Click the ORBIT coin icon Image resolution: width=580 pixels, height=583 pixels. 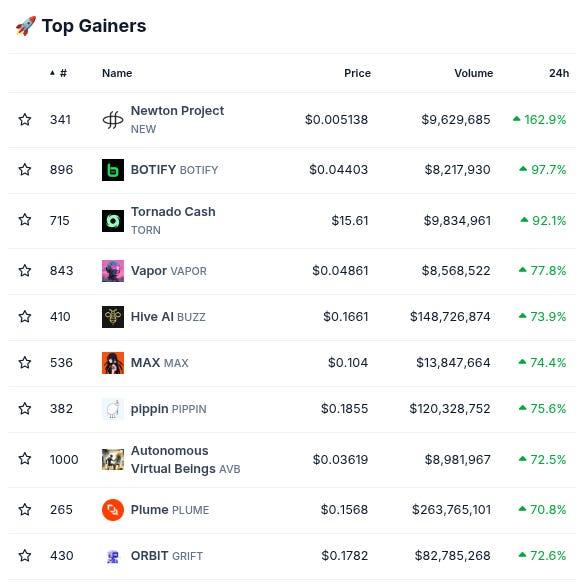pos(113,556)
